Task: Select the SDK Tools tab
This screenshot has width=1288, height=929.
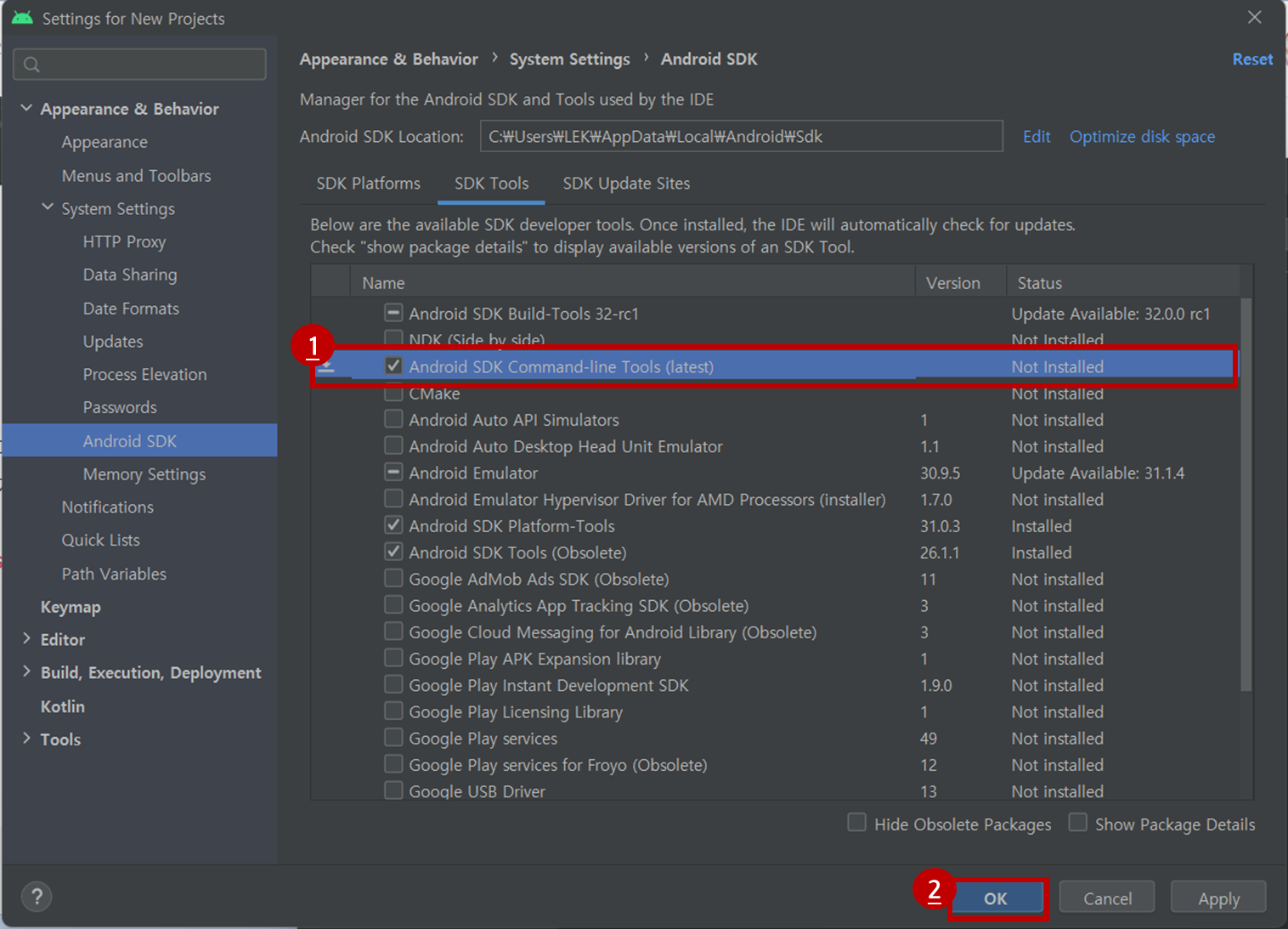Action: 491,184
